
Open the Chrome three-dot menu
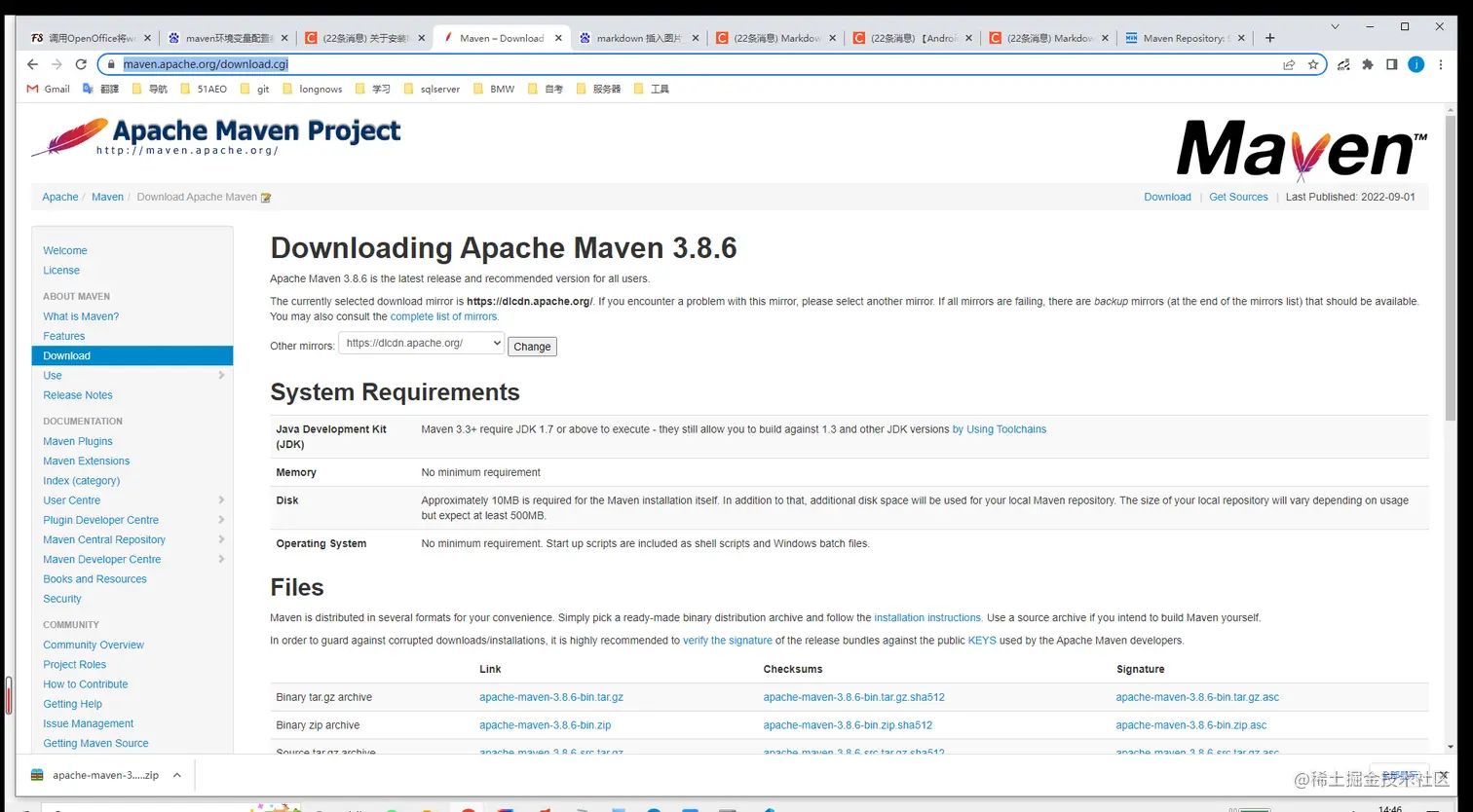1441,64
